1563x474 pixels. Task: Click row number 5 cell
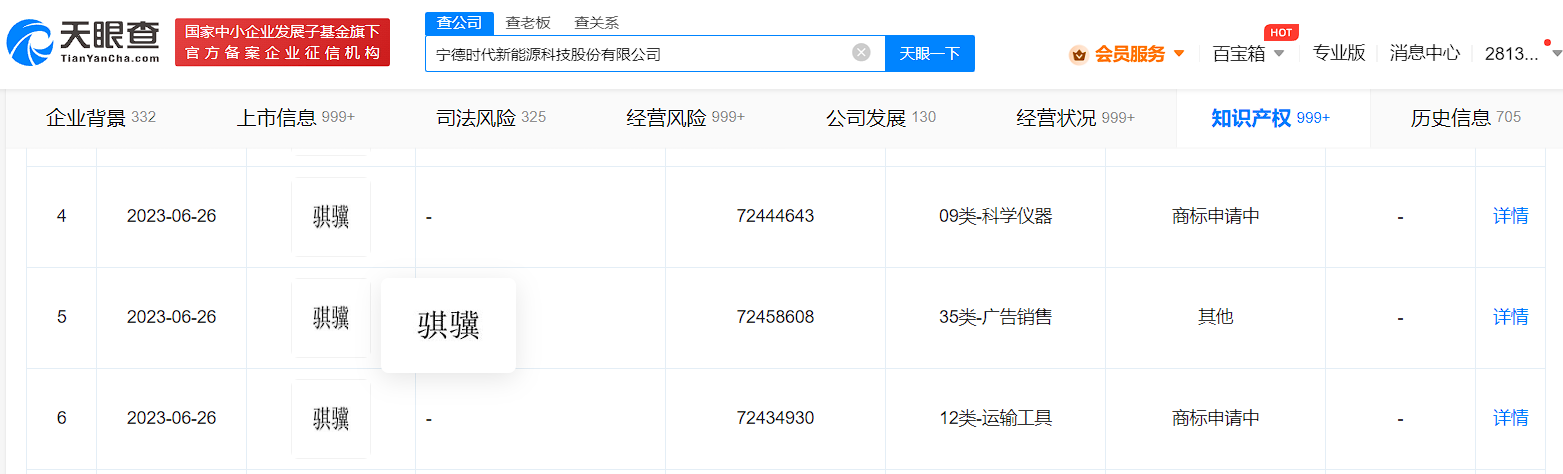(x=61, y=317)
